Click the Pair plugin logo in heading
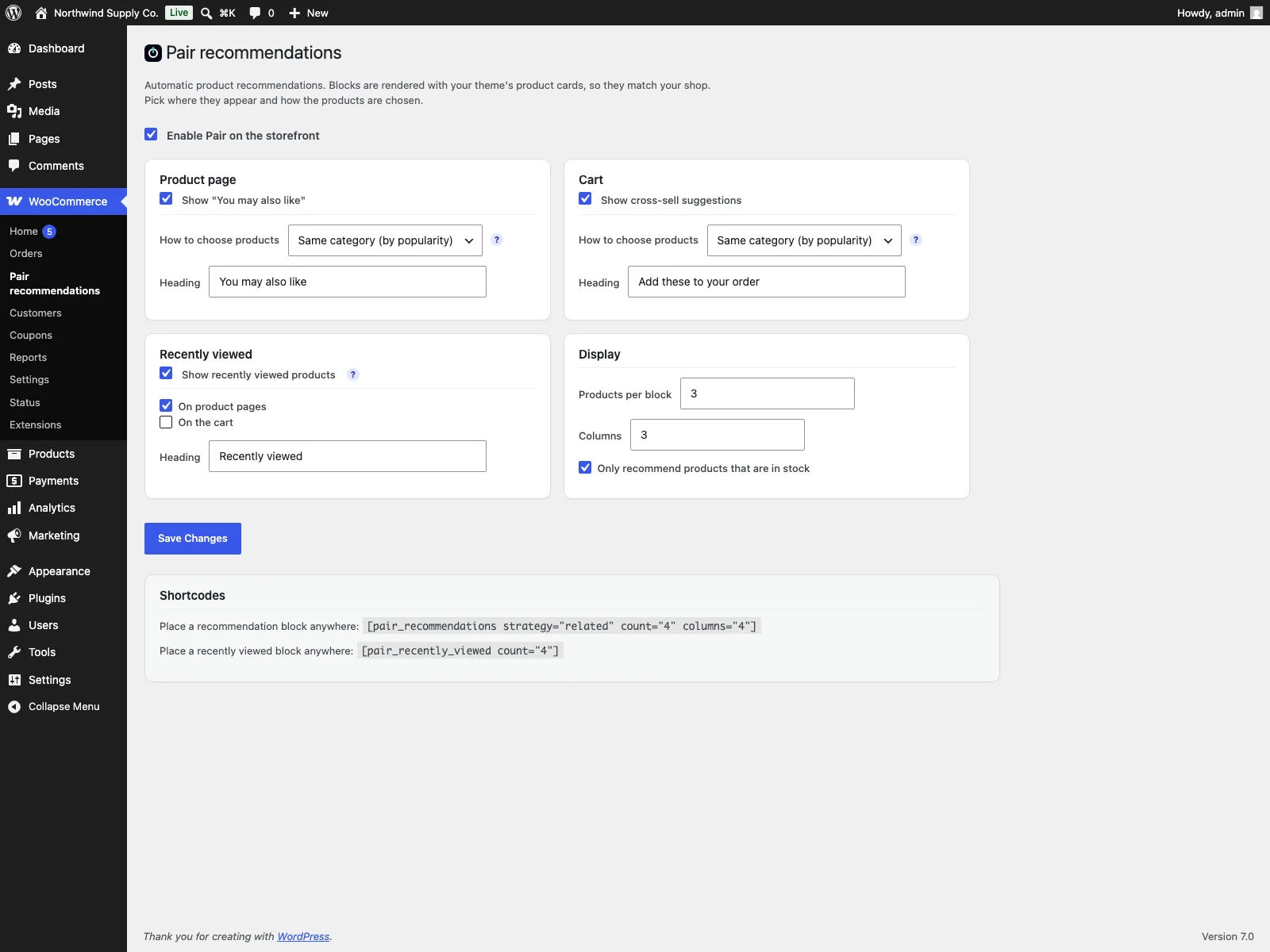 coord(153,53)
